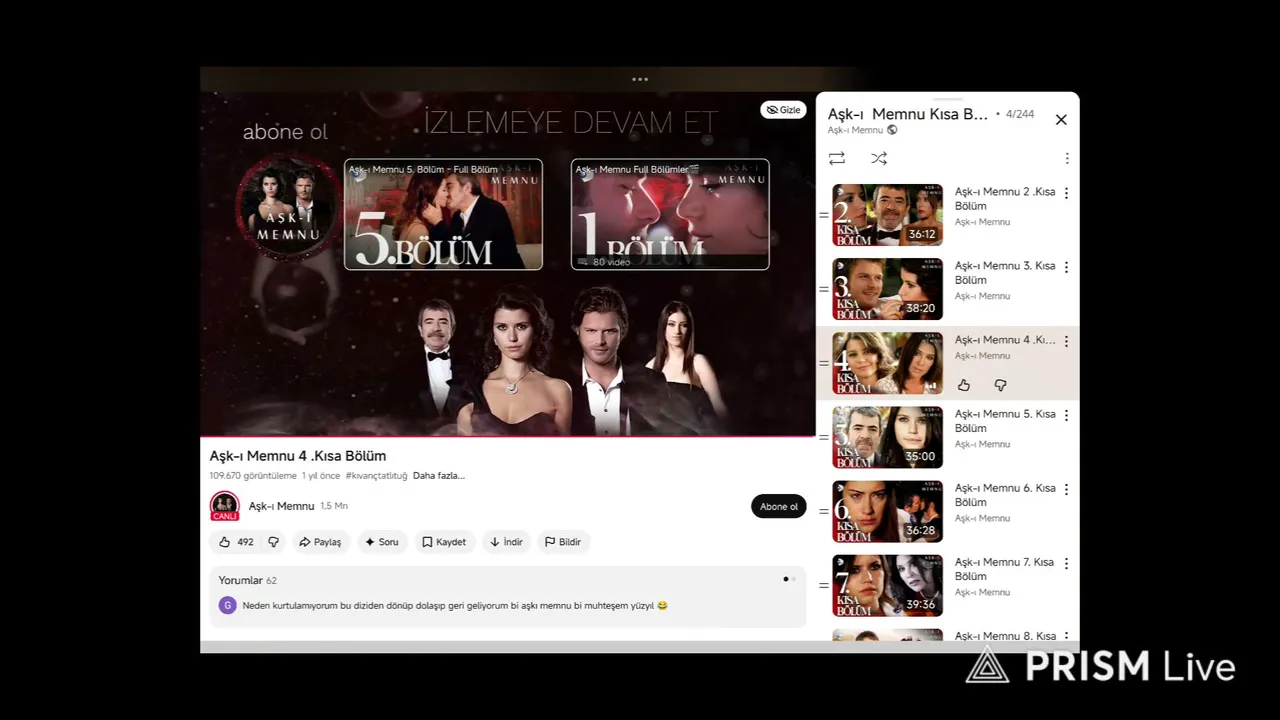Open the Yorumlar comments section header
This screenshot has width=1280, height=720.
coord(248,580)
